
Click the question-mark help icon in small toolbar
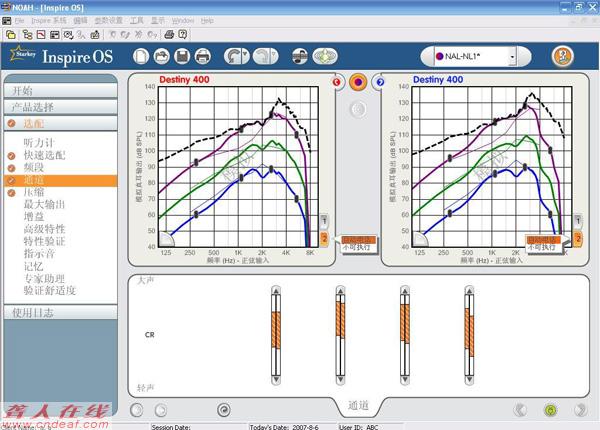pos(183,35)
